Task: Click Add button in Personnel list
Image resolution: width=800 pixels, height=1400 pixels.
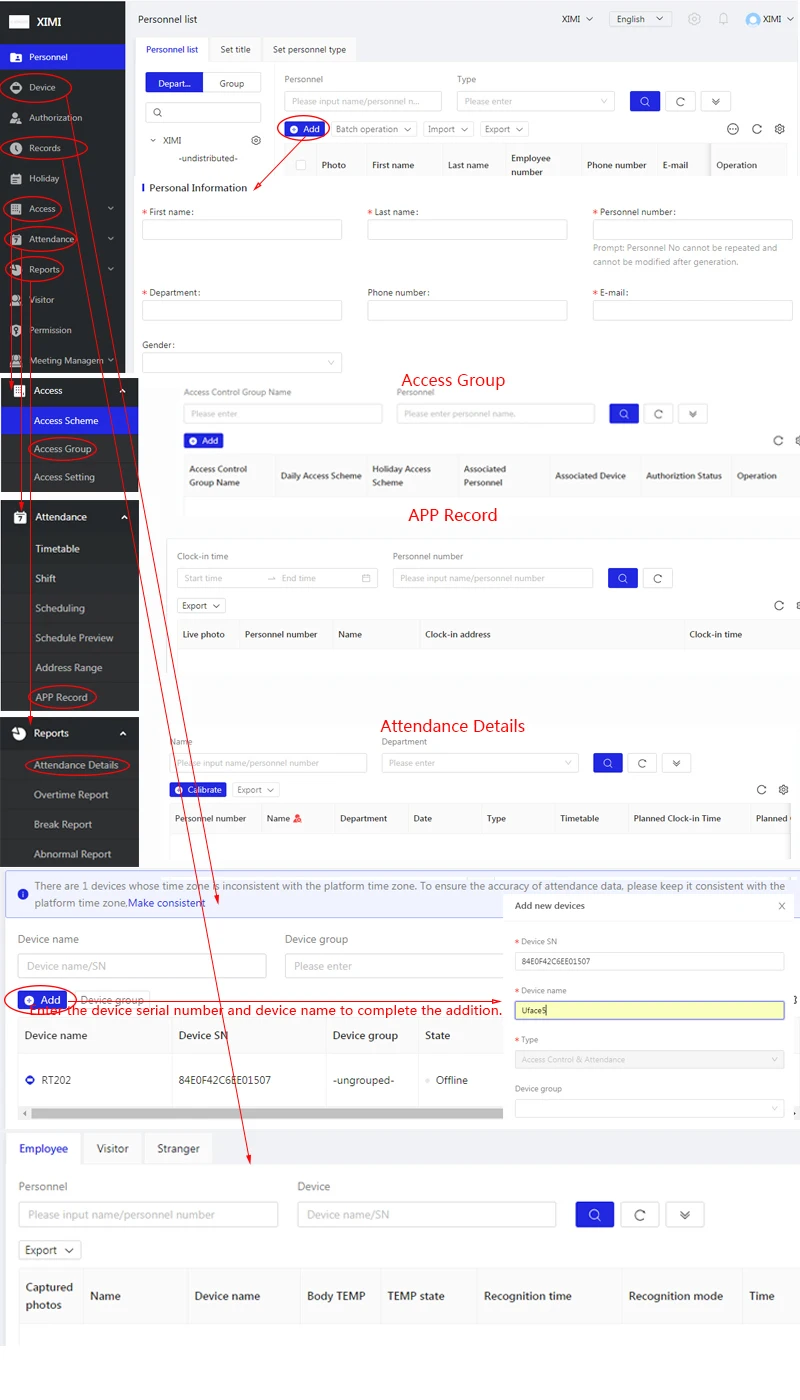Action: click(x=304, y=129)
